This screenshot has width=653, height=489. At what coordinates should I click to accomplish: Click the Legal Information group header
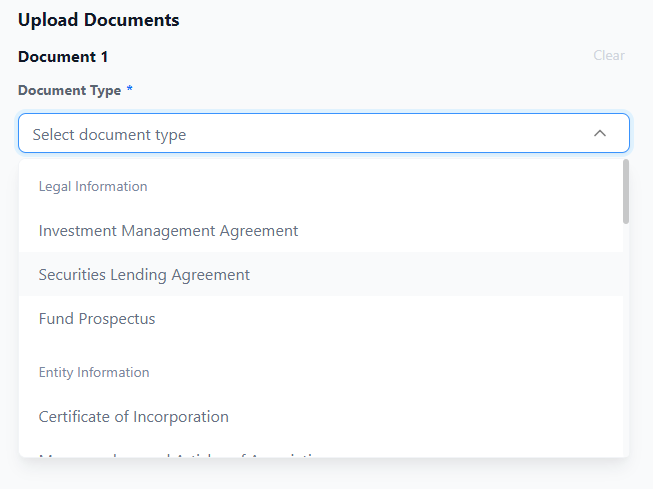tap(93, 186)
